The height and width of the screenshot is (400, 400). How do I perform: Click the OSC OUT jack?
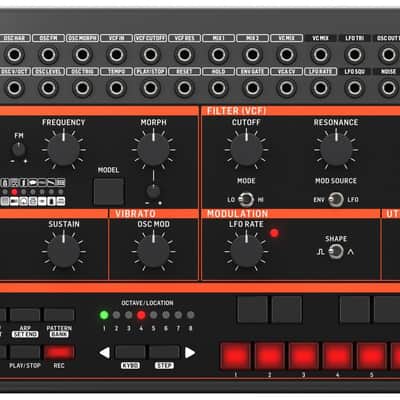pos(388,55)
